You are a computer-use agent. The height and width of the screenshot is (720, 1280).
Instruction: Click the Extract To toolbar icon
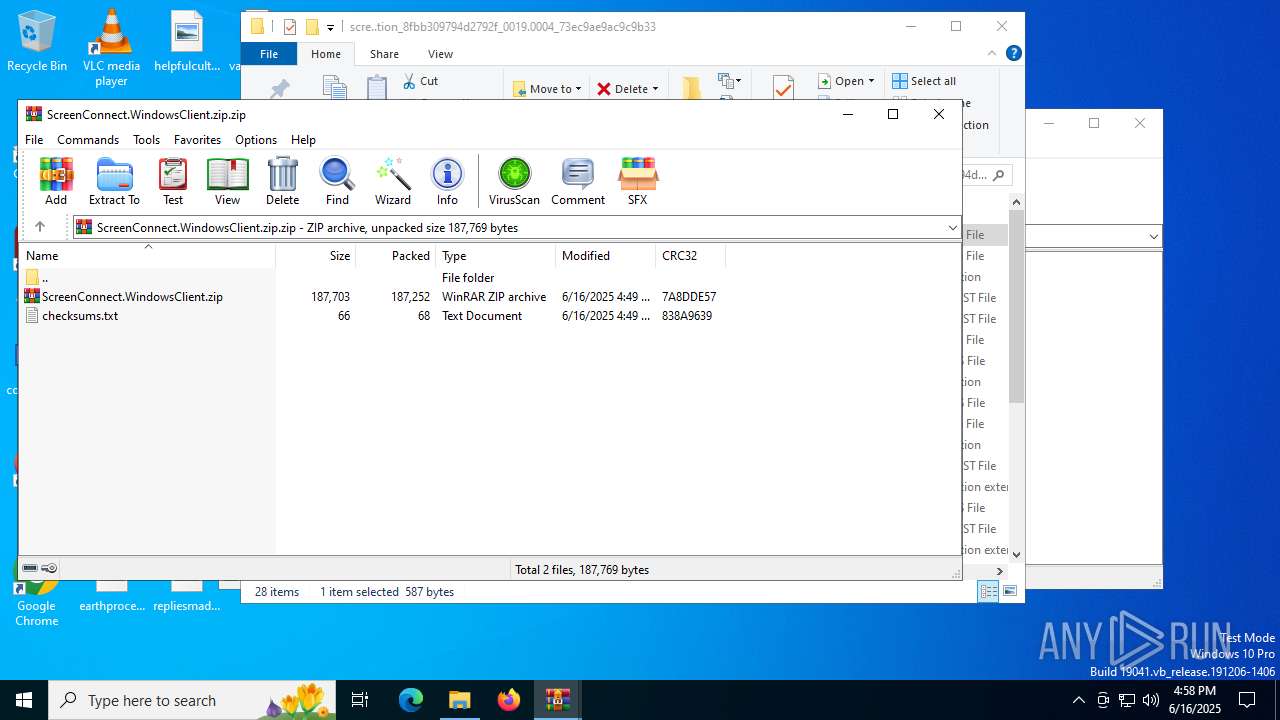point(114,182)
